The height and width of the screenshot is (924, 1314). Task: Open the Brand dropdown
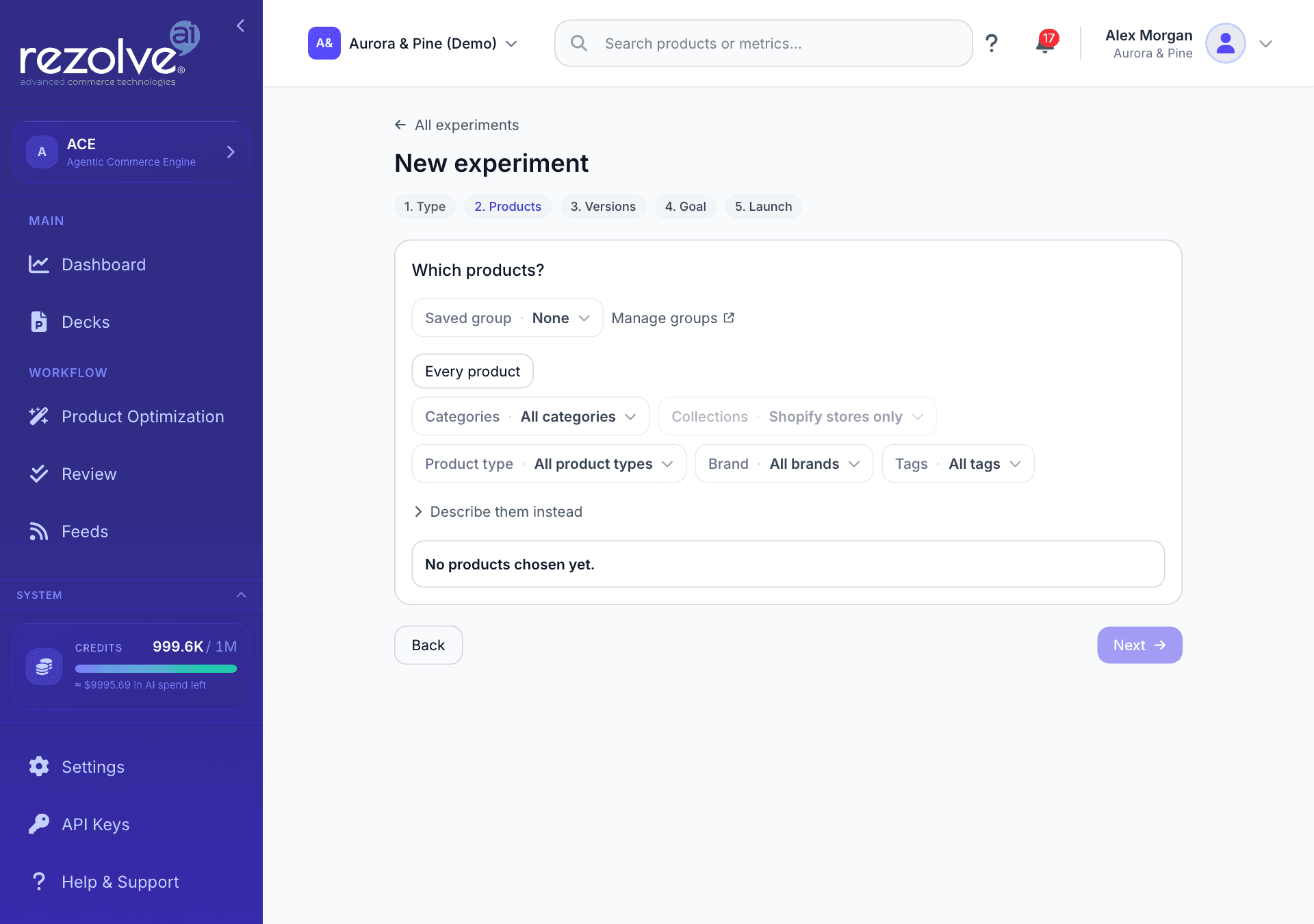click(784, 463)
